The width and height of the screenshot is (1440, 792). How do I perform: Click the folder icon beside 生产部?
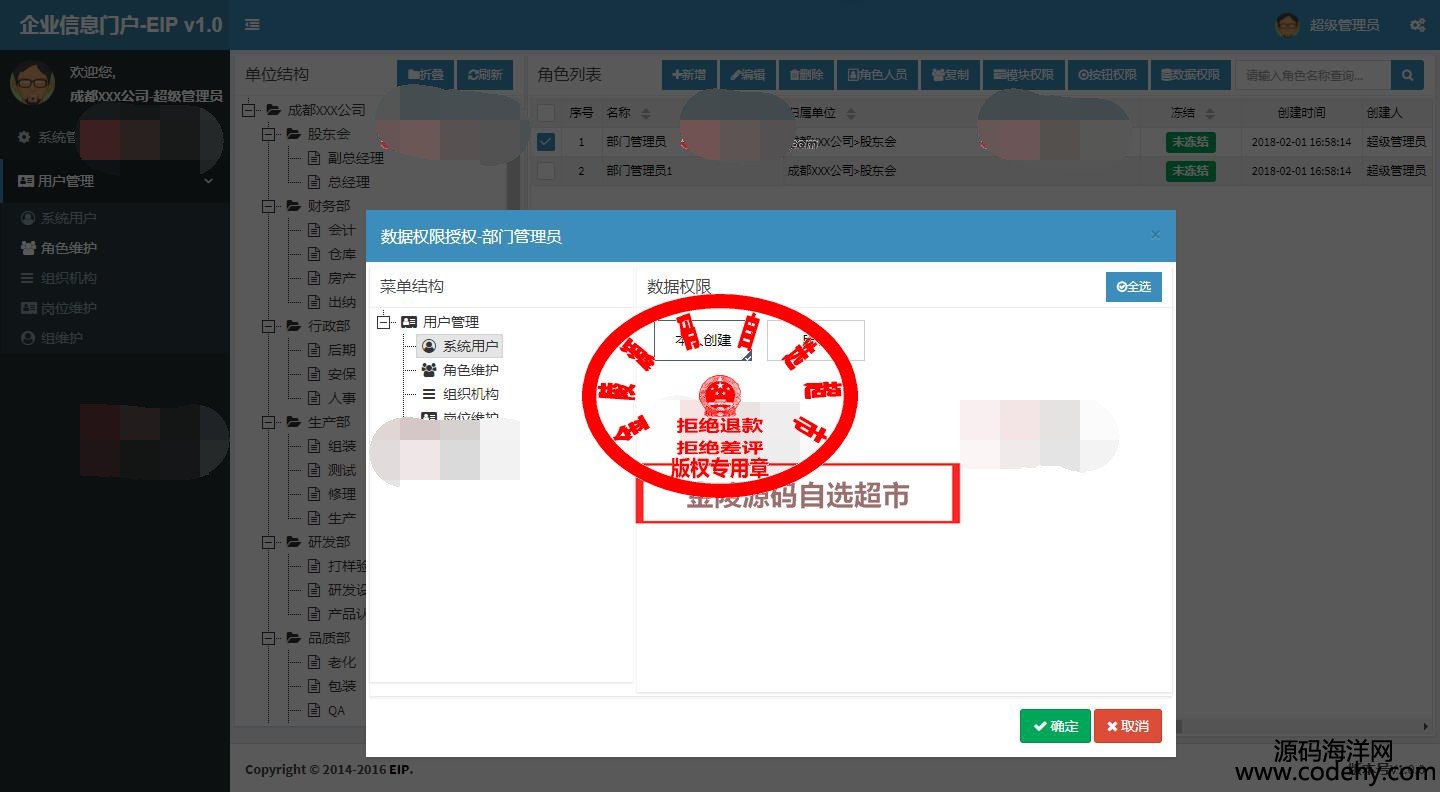293,422
